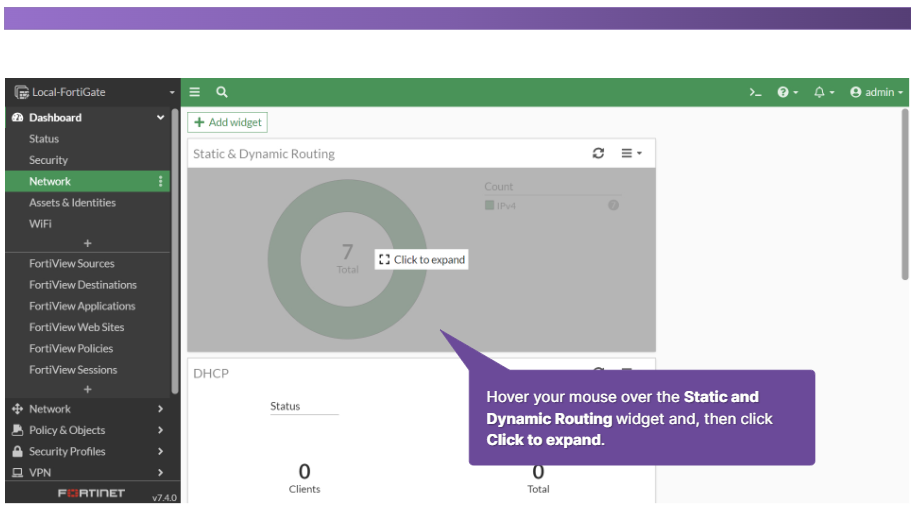Open FortiView Sources

pos(72,263)
